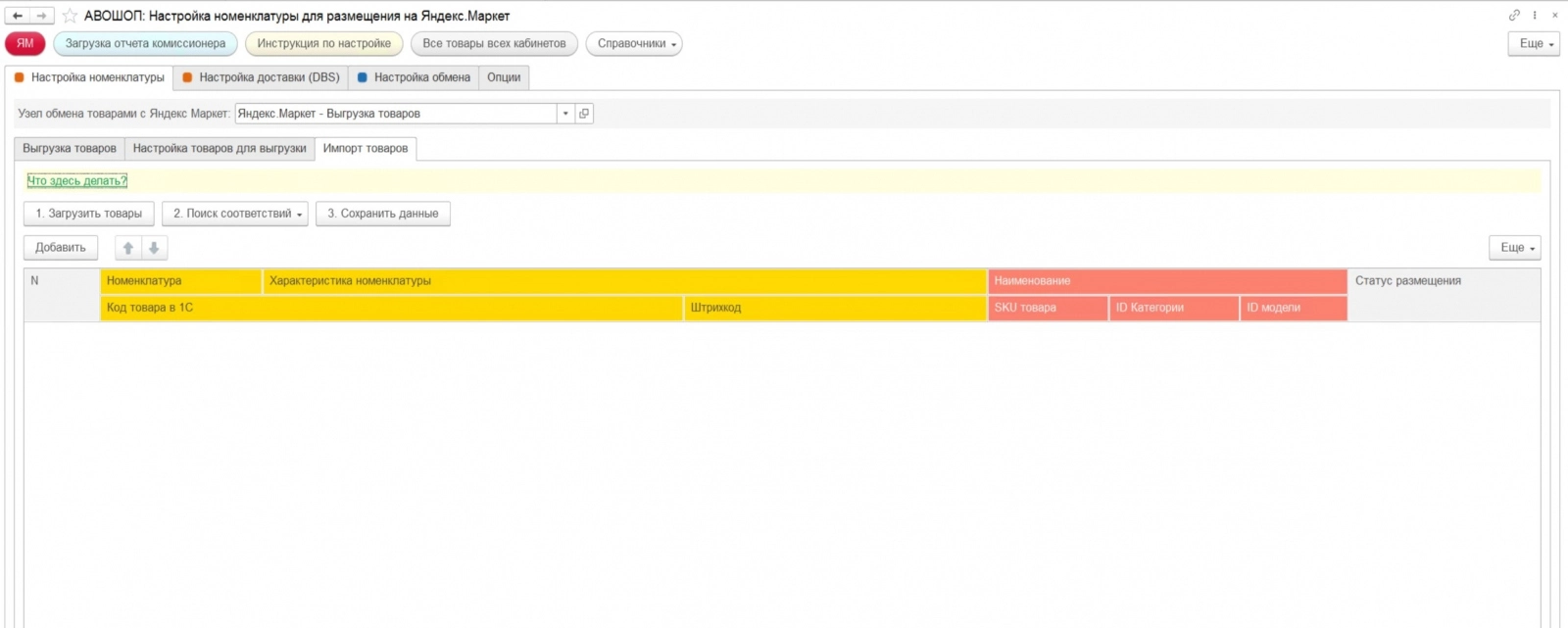The width and height of the screenshot is (1568, 628).
Task: Click the Наименование column header
Action: (x=1168, y=281)
